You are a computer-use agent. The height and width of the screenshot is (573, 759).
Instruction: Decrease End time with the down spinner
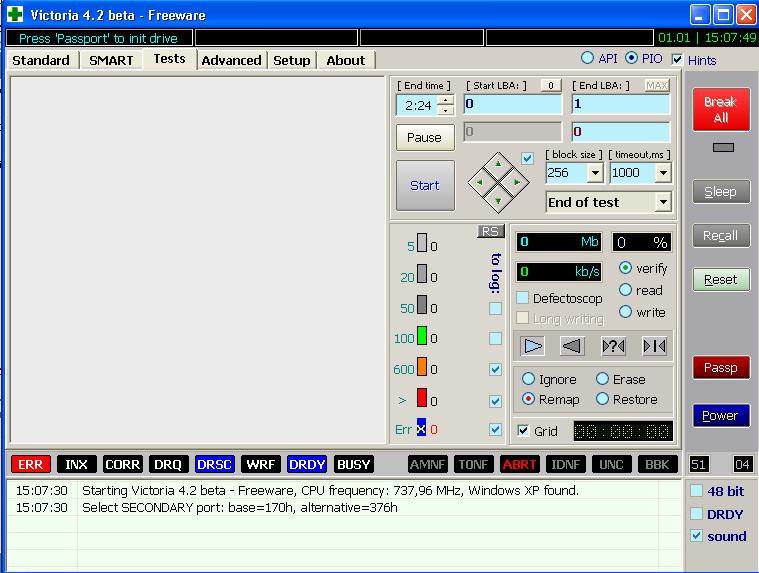[445, 110]
